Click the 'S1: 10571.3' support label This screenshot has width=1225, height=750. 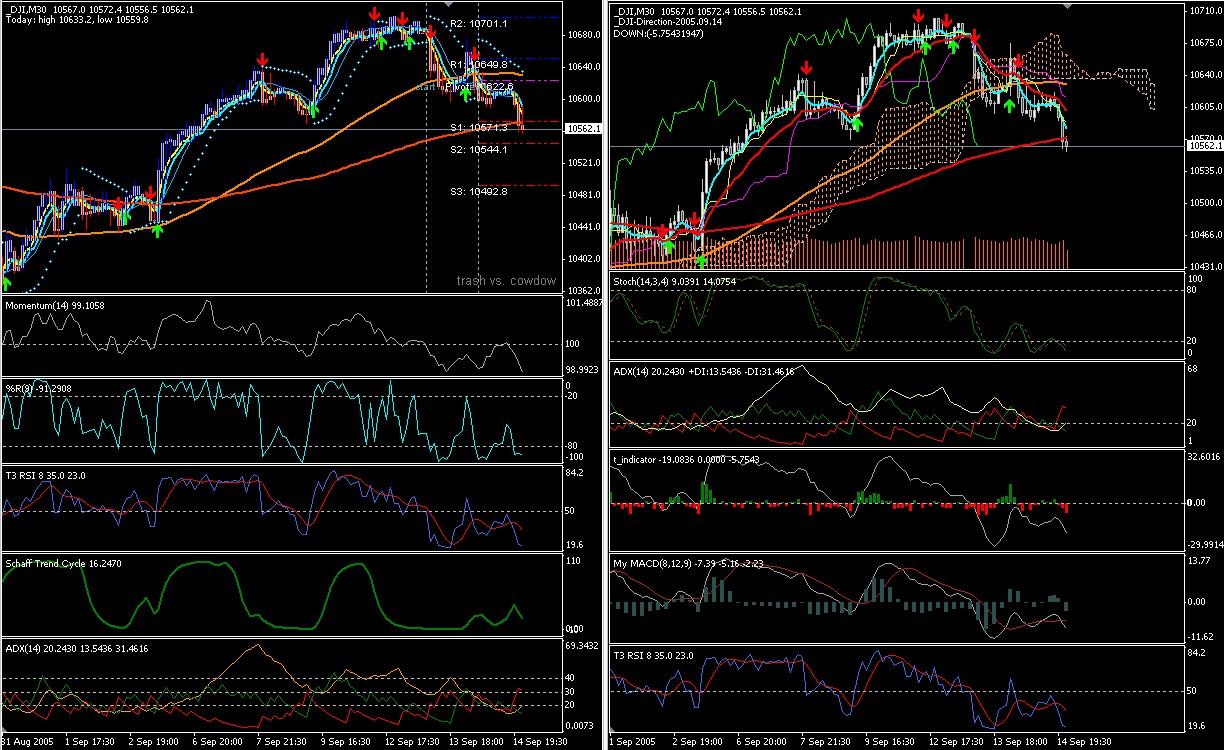point(478,127)
